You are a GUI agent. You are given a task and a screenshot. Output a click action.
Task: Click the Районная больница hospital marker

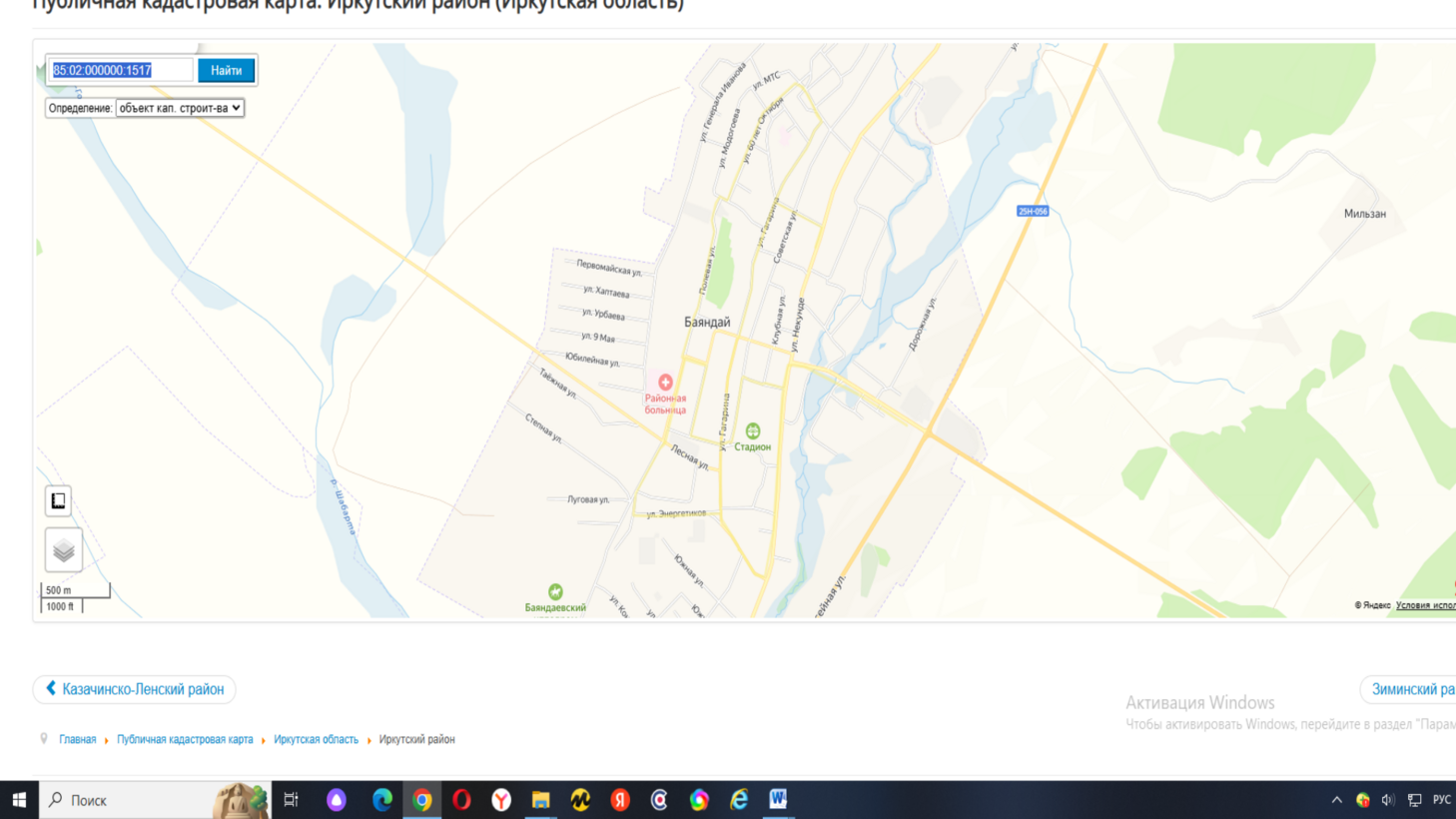pyautogui.click(x=665, y=383)
